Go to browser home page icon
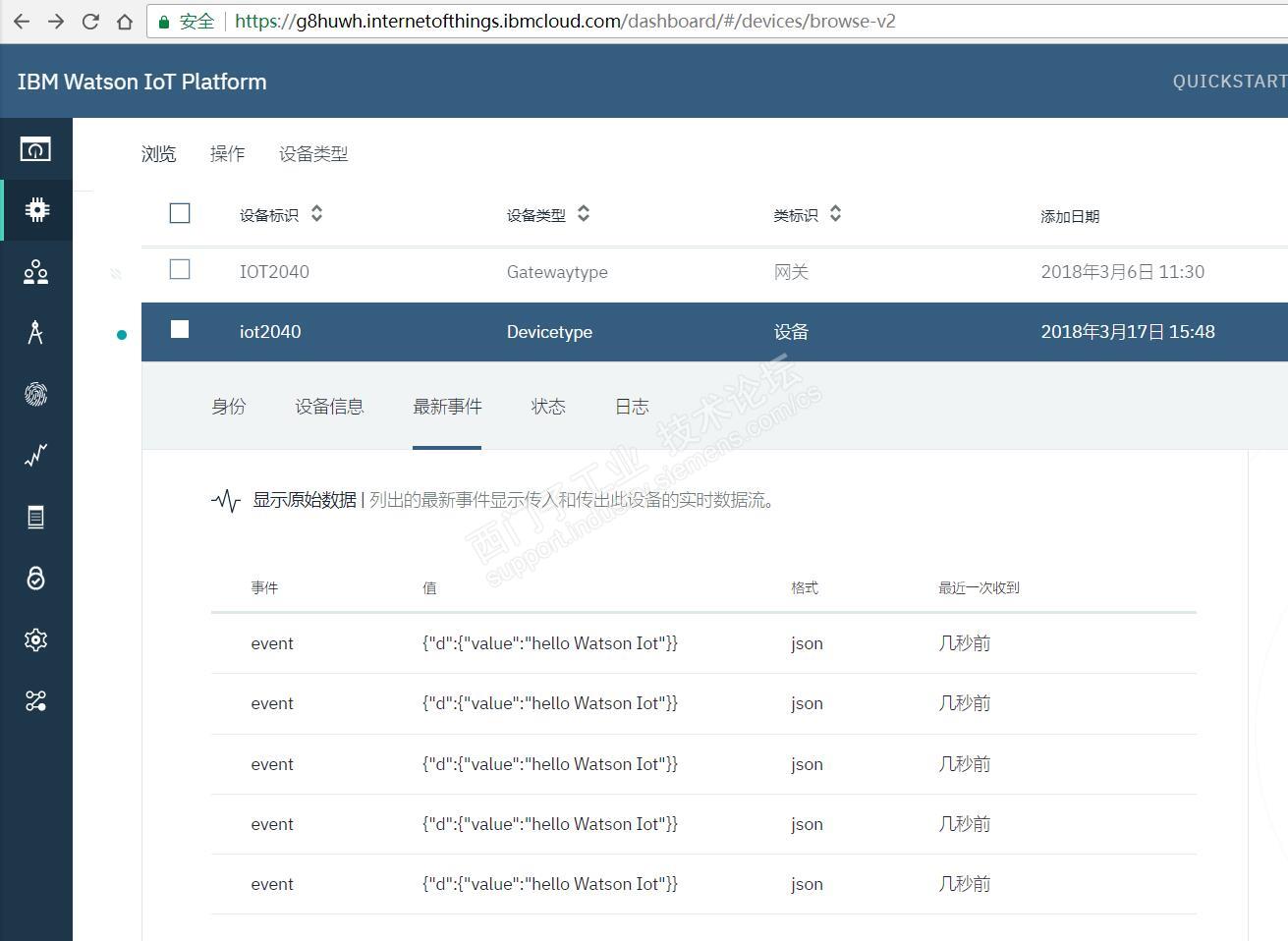Screen dimensions: 1288x941 pyautogui.click(x=125, y=21)
